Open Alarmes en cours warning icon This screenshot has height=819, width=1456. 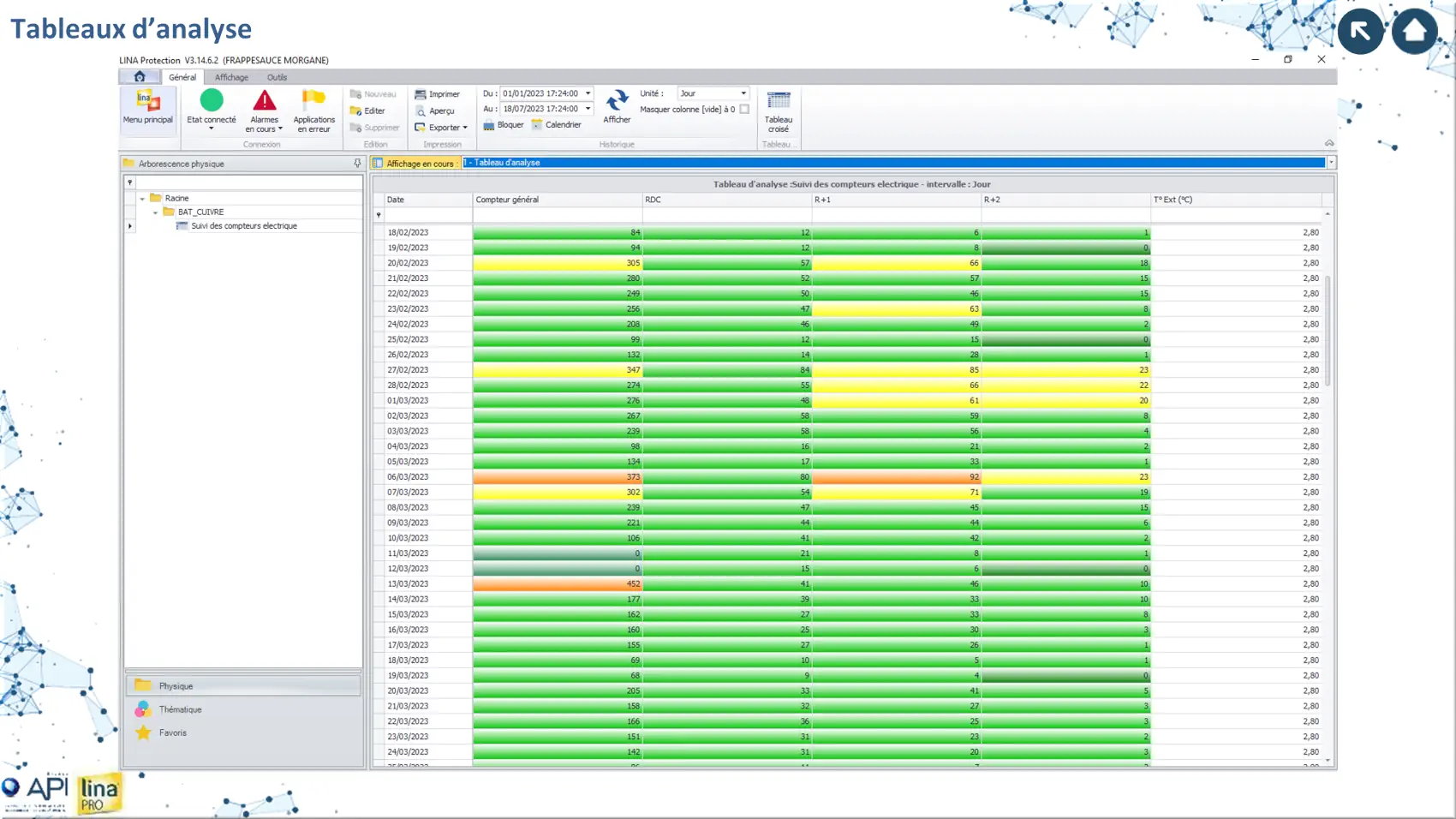(264, 101)
